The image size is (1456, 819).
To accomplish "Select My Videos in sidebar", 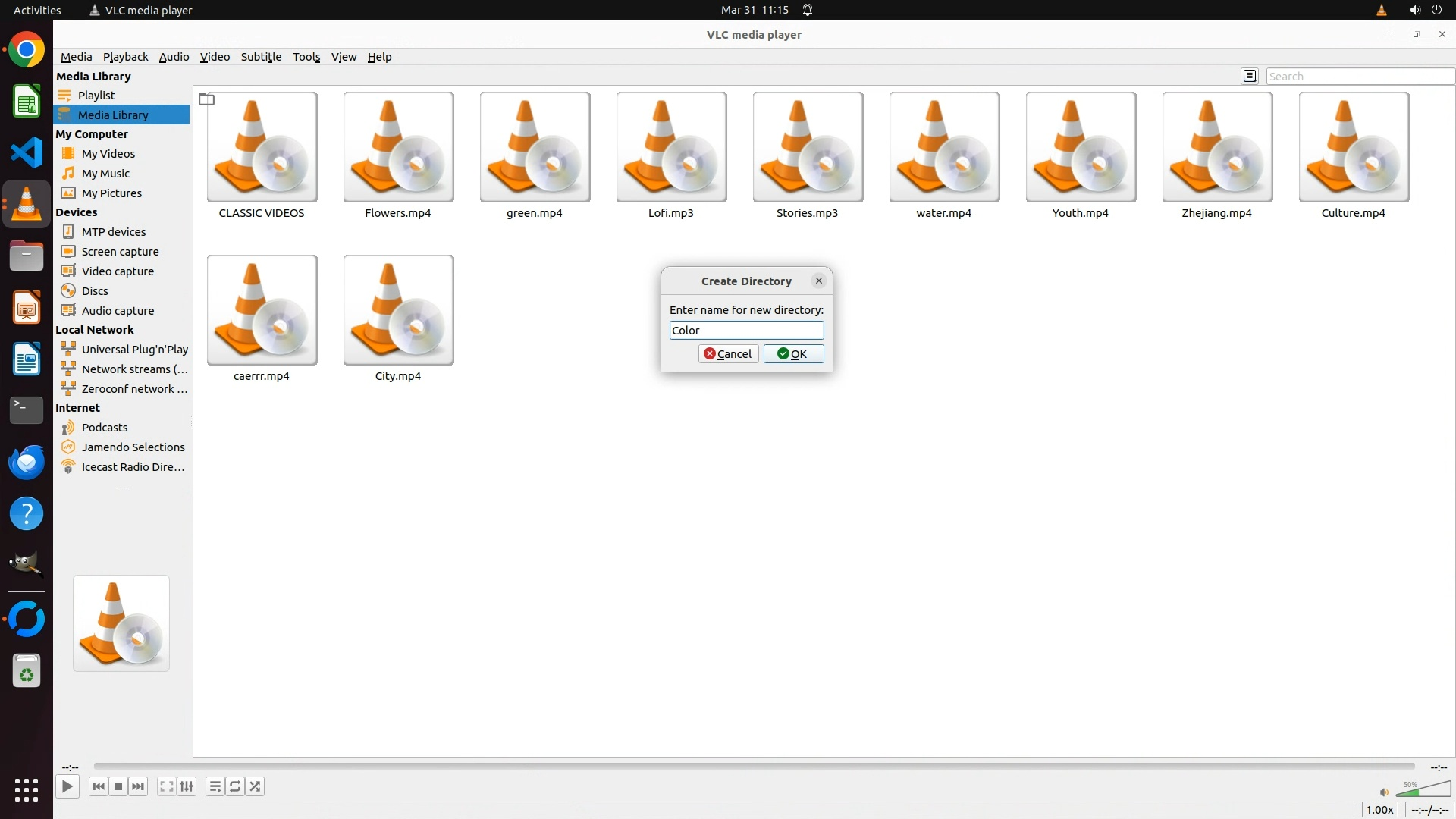I will coord(108,154).
